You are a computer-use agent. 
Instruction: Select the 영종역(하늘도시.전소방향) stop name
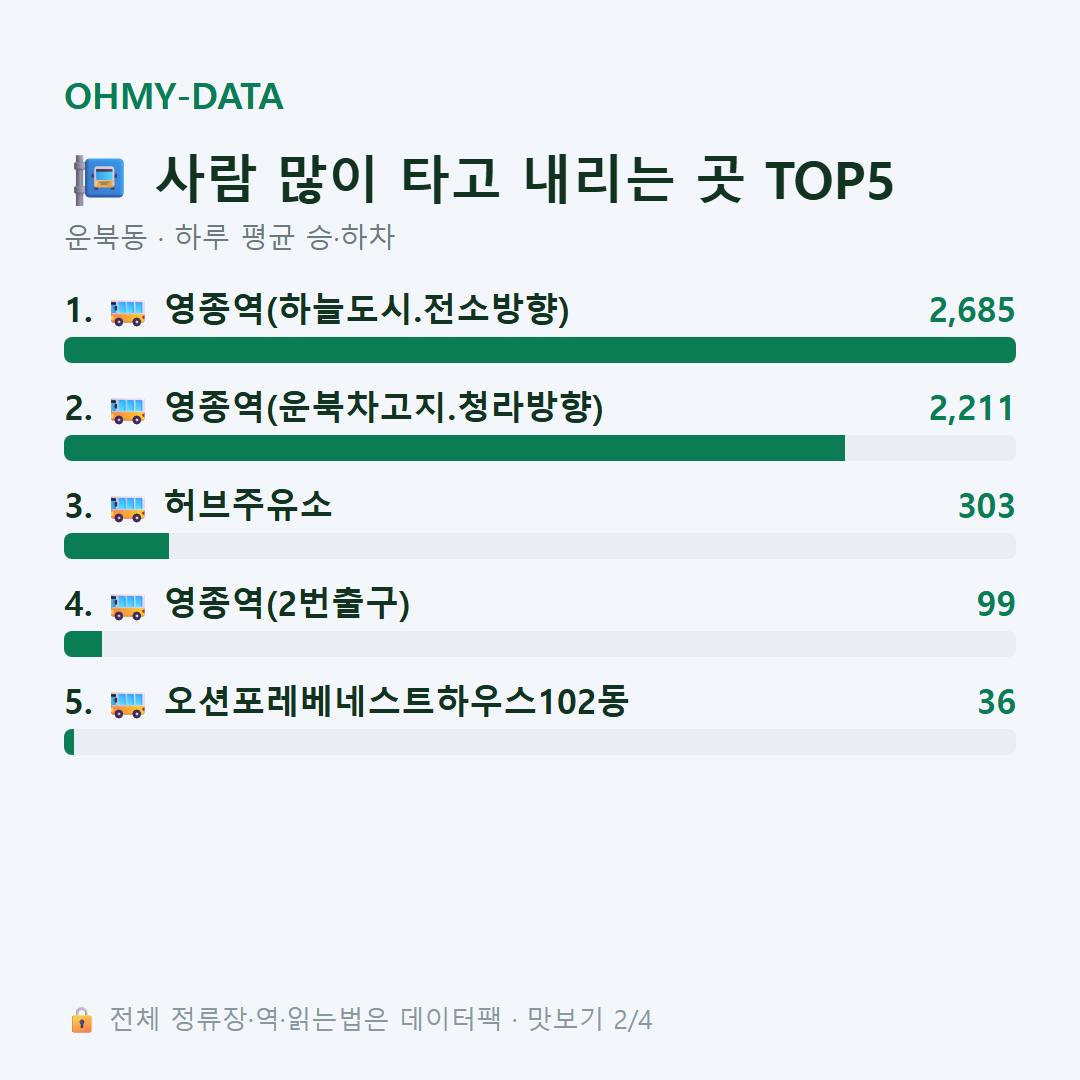[367, 309]
